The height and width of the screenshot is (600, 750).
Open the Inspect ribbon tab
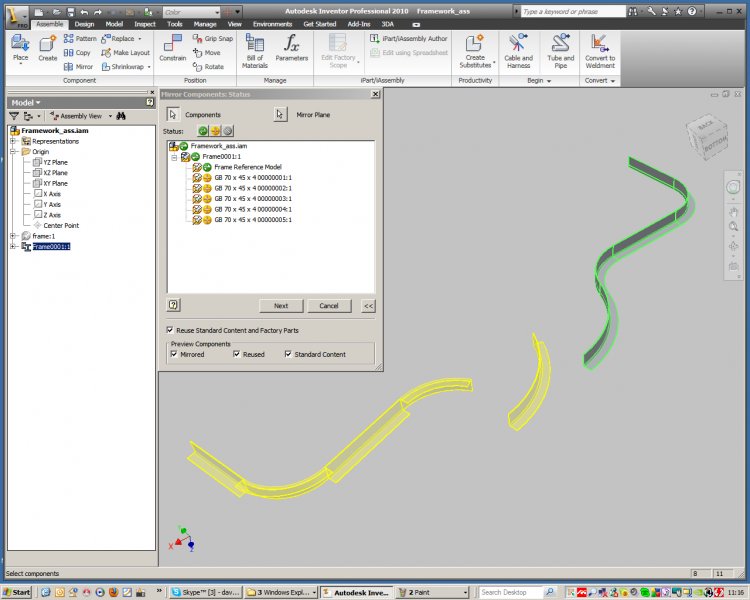144,24
